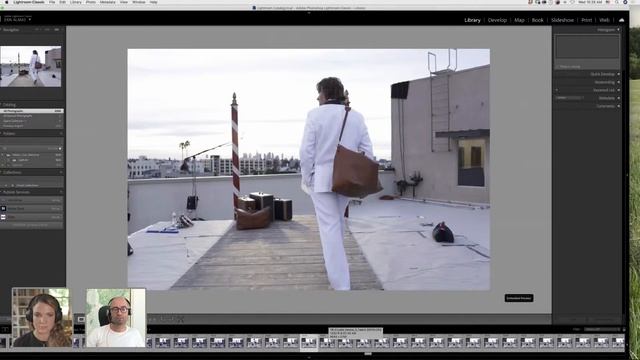Switch to the Map module
The image size is (640, 360).
point(519,20)
